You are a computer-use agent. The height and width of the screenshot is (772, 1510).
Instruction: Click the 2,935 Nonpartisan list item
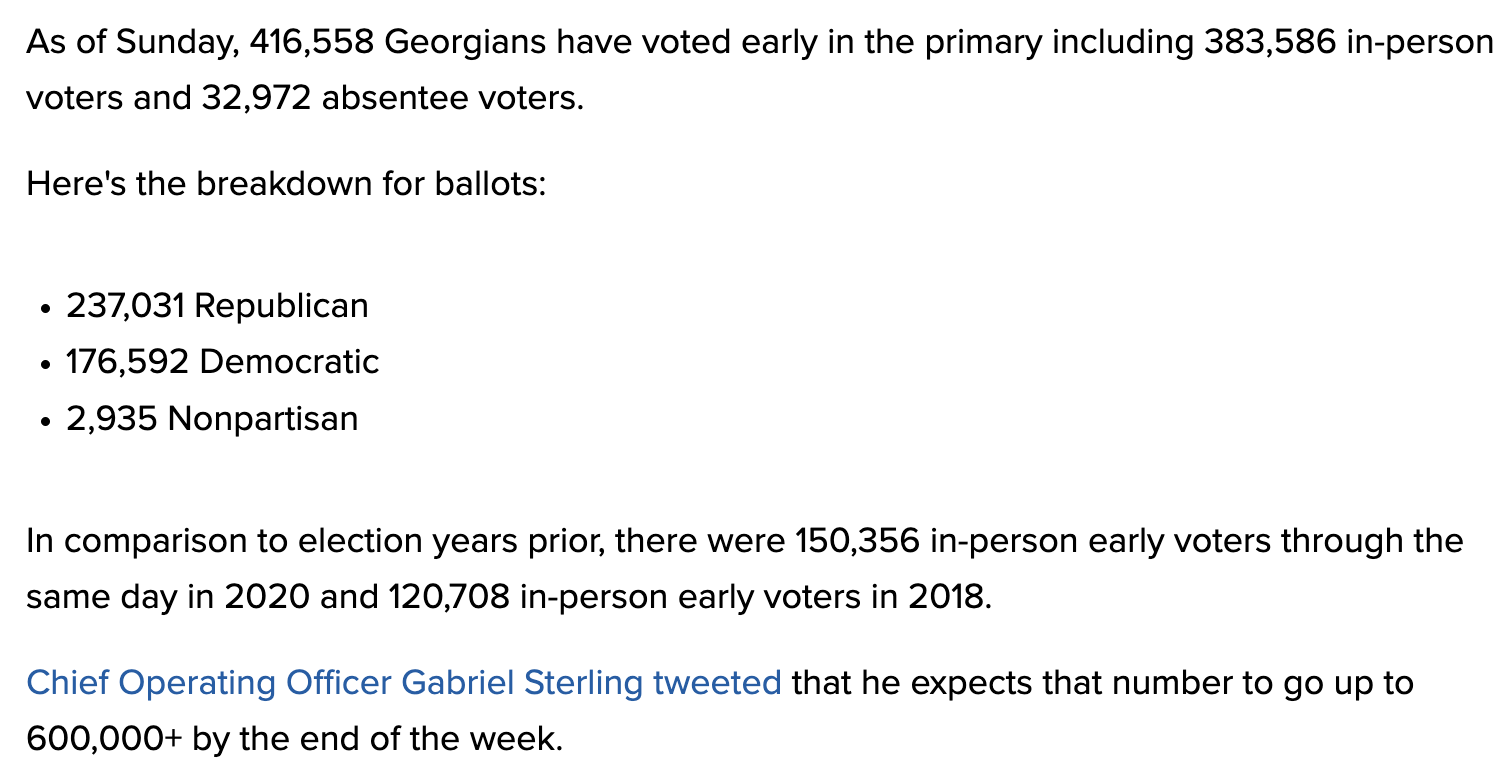(x=212, y=418)
